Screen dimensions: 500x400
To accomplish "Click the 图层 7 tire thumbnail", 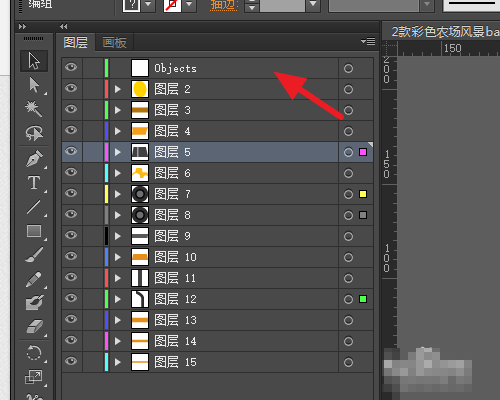I will click(140, 194).
